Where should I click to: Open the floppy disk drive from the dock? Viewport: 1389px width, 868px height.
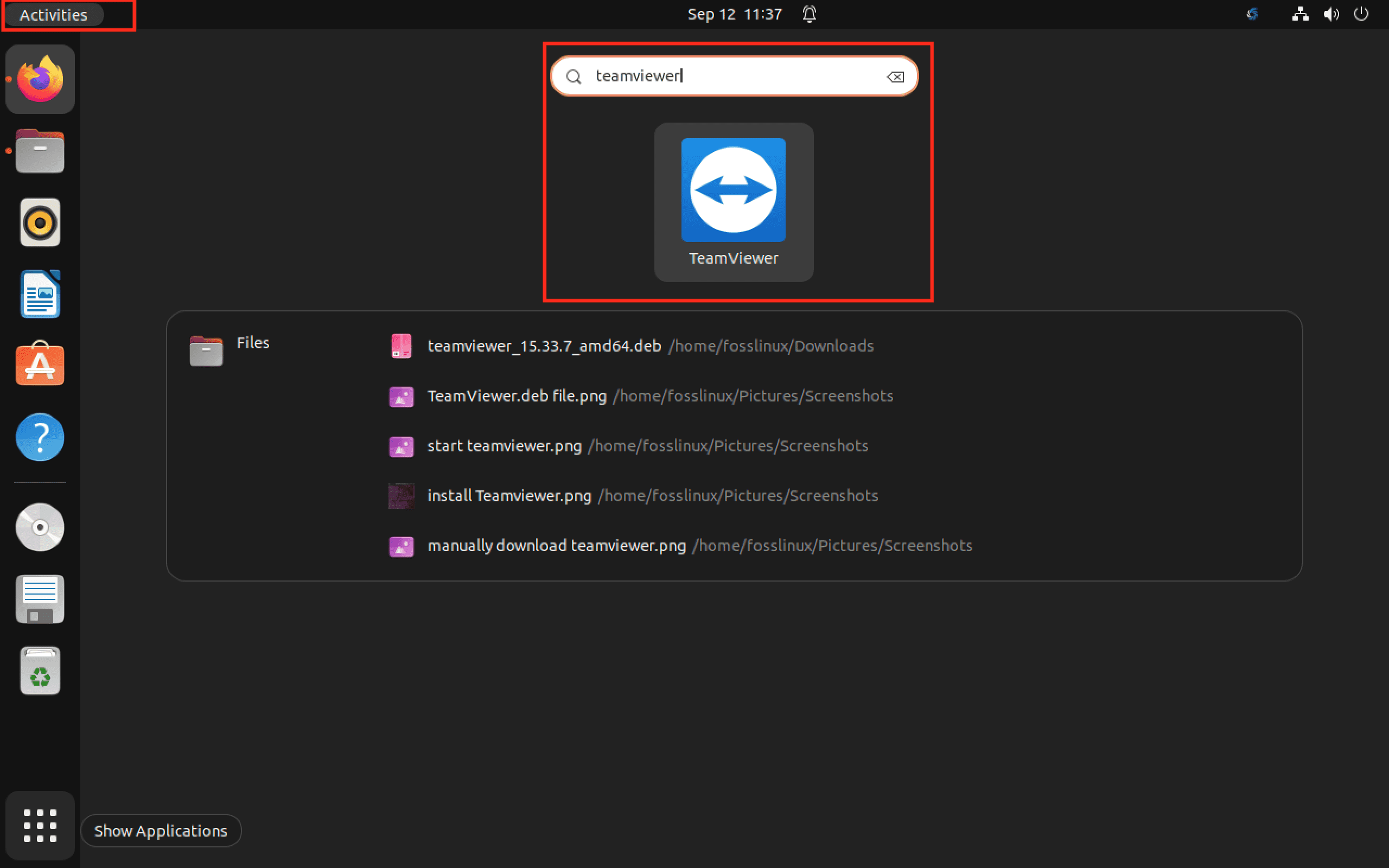click(39, 599)
